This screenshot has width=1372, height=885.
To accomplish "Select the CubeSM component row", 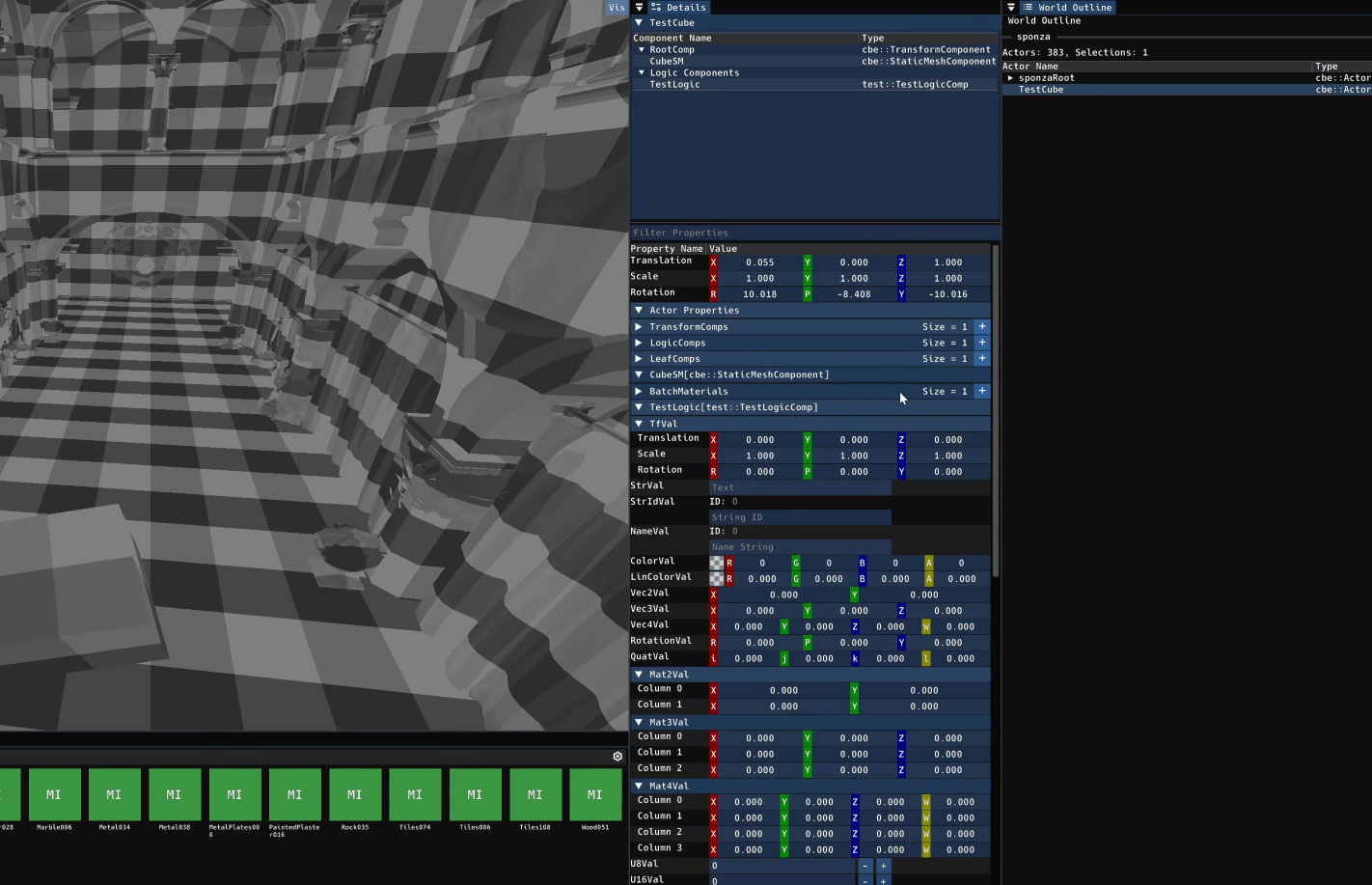I will coord(814,61).
